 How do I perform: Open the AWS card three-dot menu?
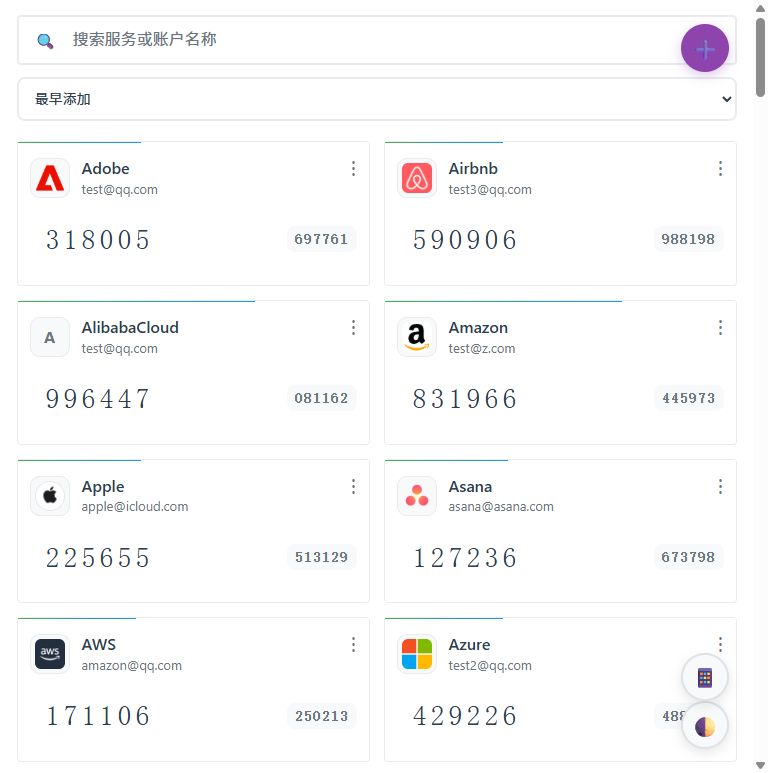click(353, 644)
